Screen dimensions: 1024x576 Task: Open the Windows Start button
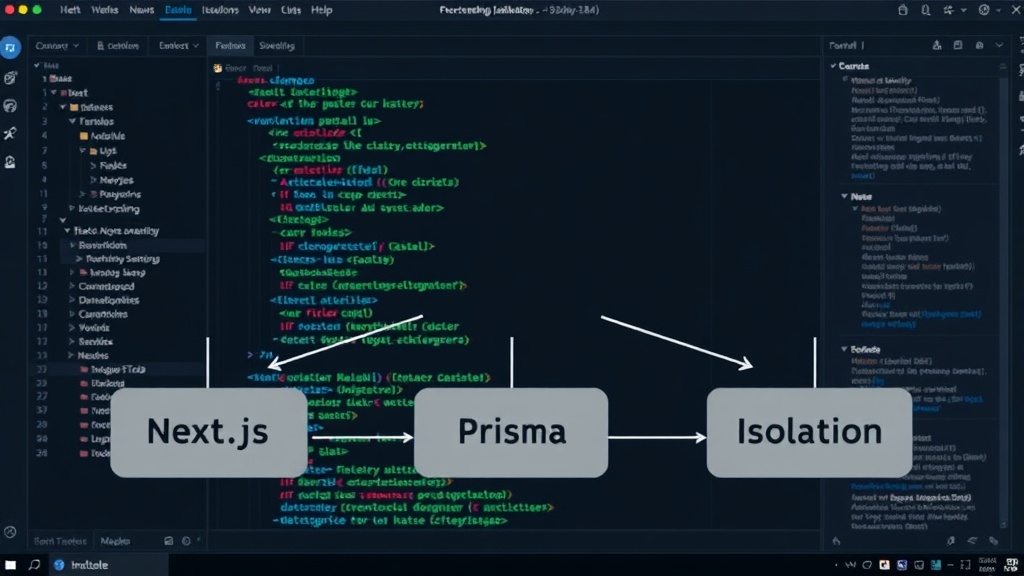(x=10, y=565)
